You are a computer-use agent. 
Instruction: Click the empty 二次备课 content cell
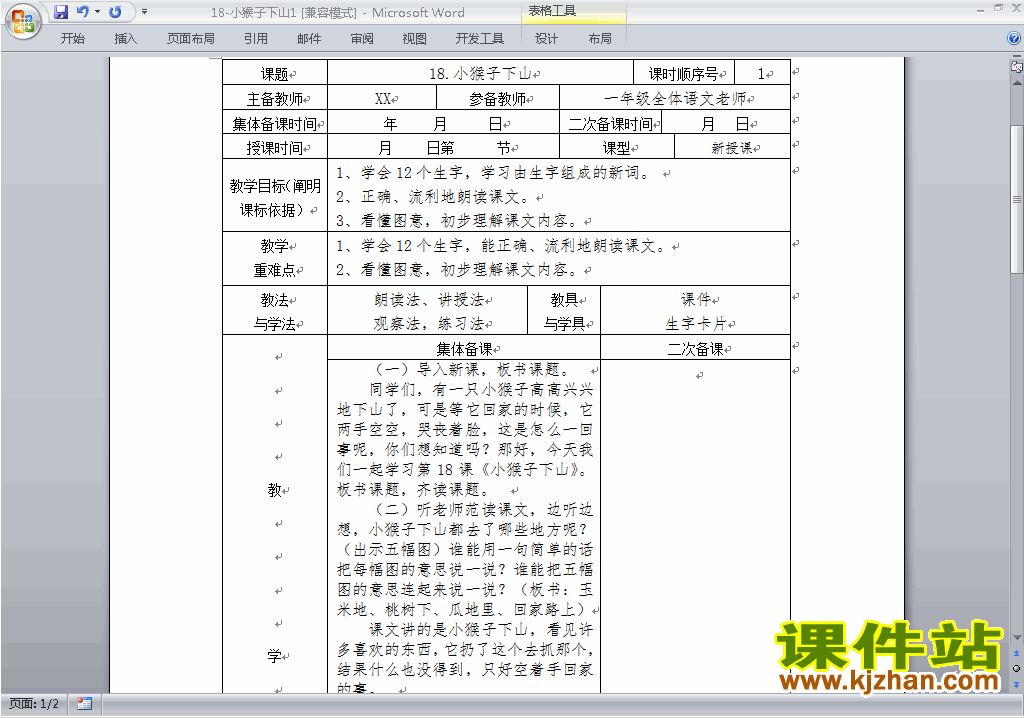[x=696, y=526]
